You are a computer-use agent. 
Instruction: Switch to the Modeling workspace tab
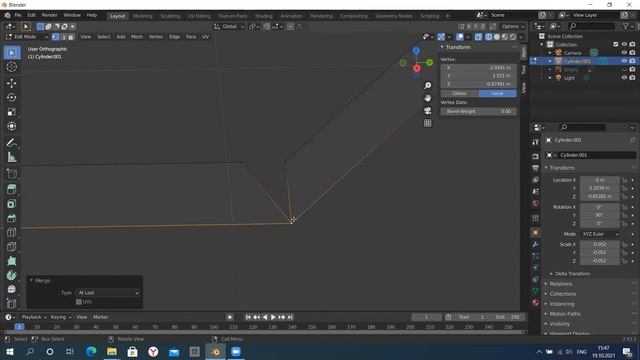142,16
